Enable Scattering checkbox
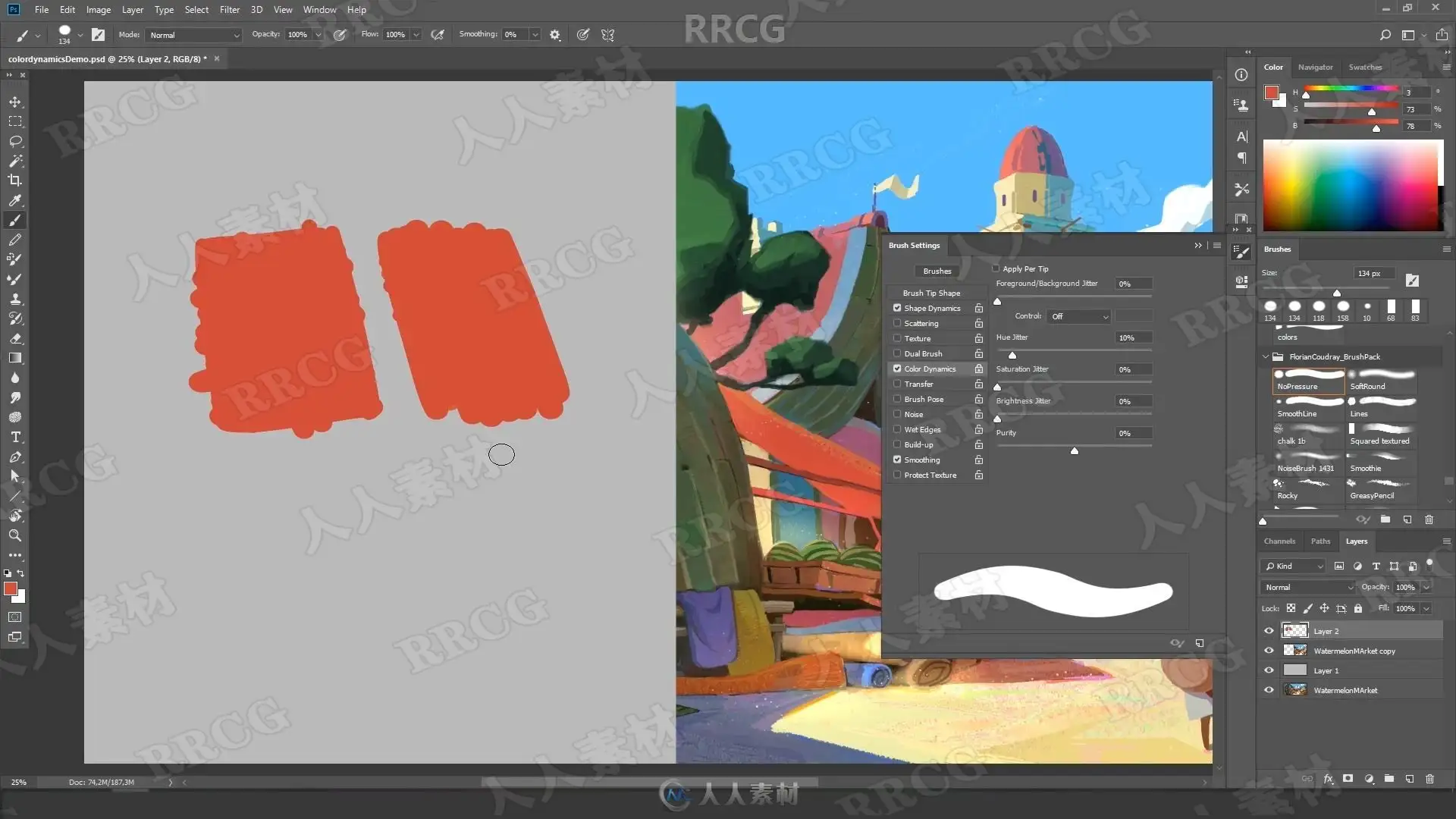The width and height of the screenshot is (1456, 819). 897,323
